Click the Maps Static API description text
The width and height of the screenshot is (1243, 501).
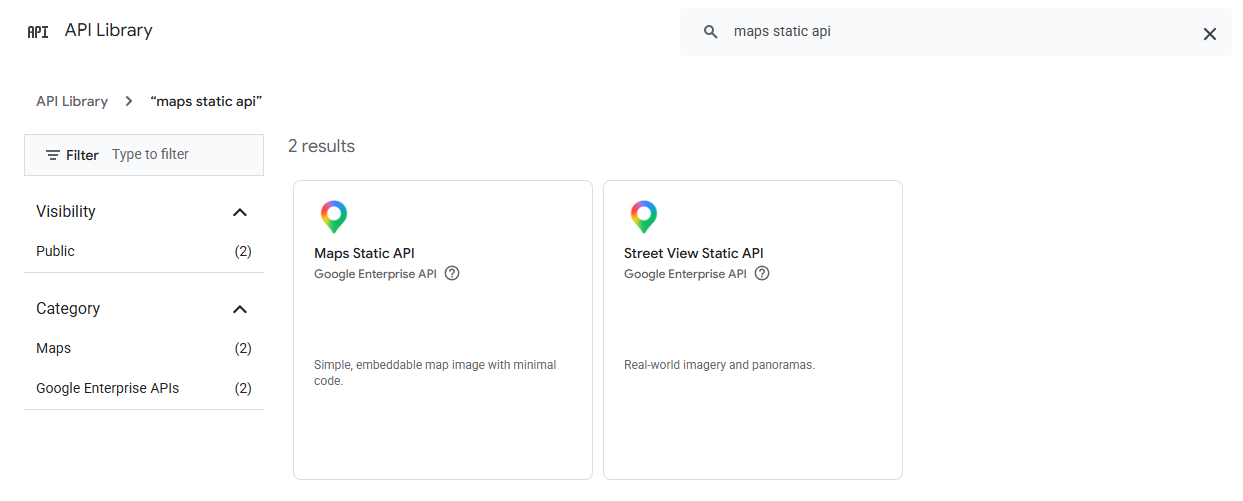(435, 373)
